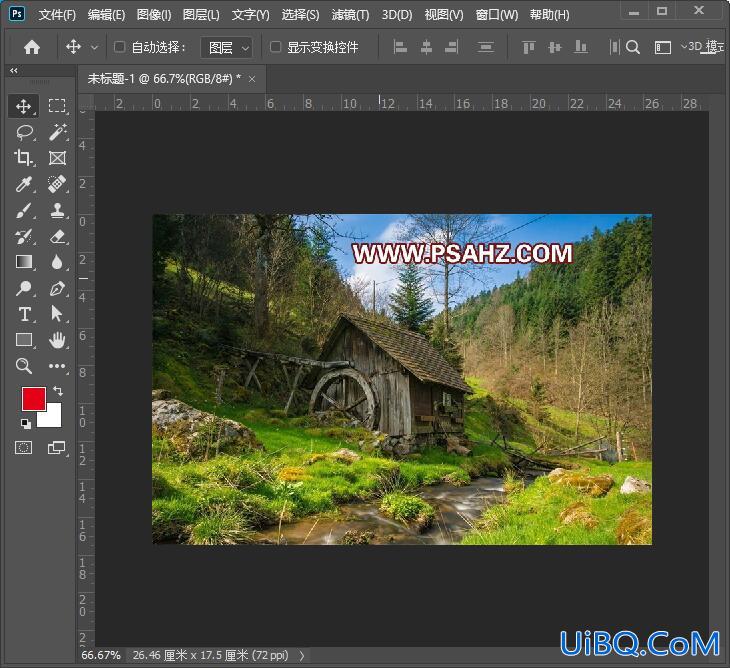Click the Home icon in options bar
This screenshot has height=668, width=730.
[x=32, y=47]
